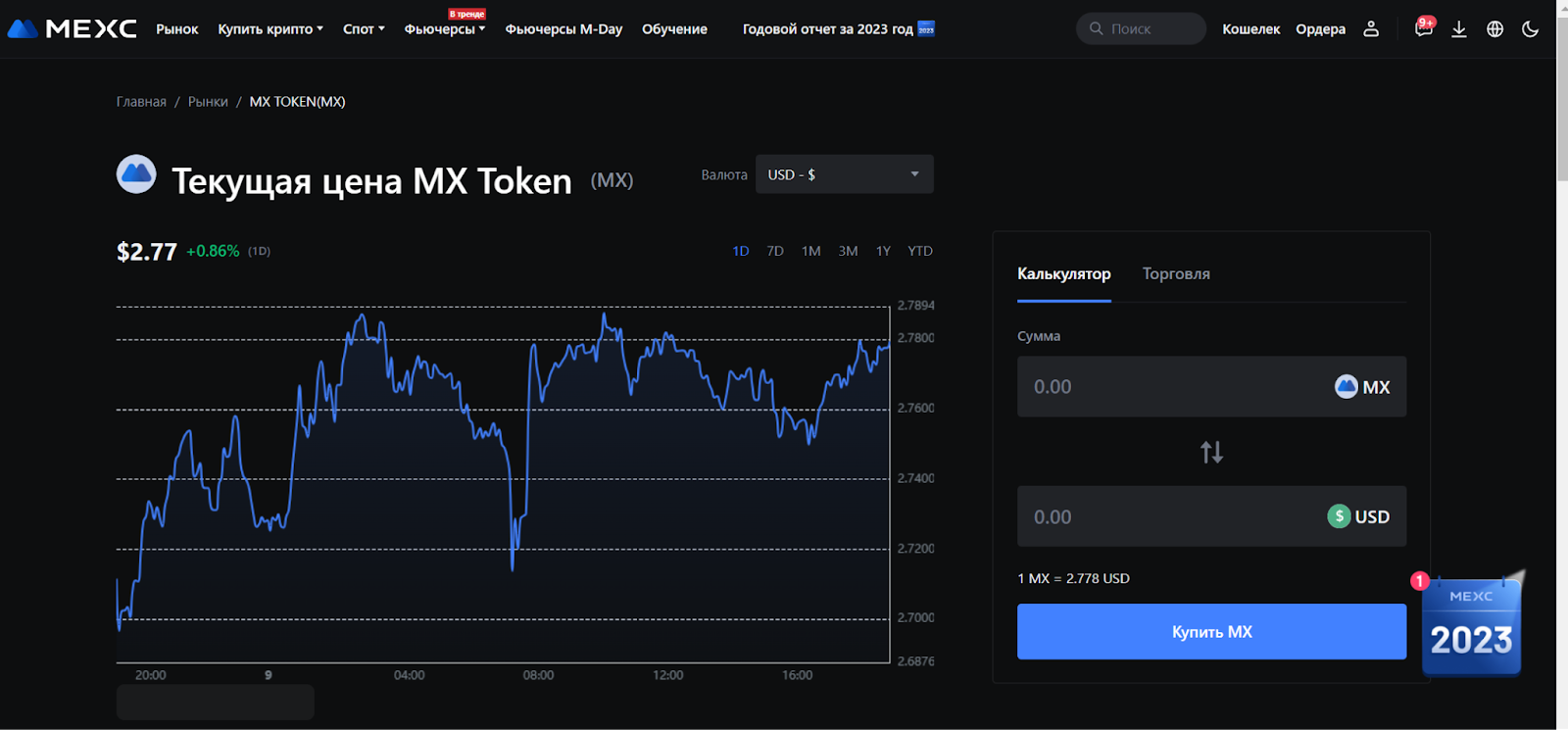
Task: Click the USD dollar icon in amount field
Action: tap(1339, 516)
